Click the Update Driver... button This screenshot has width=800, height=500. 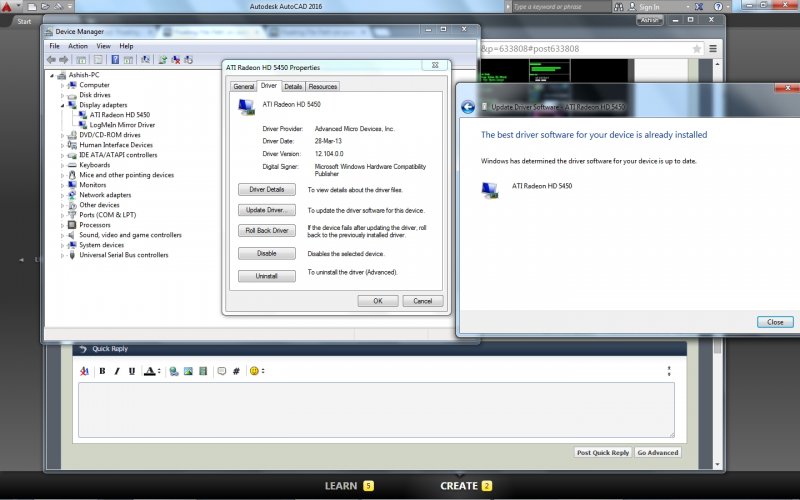(x=267, y=210)
